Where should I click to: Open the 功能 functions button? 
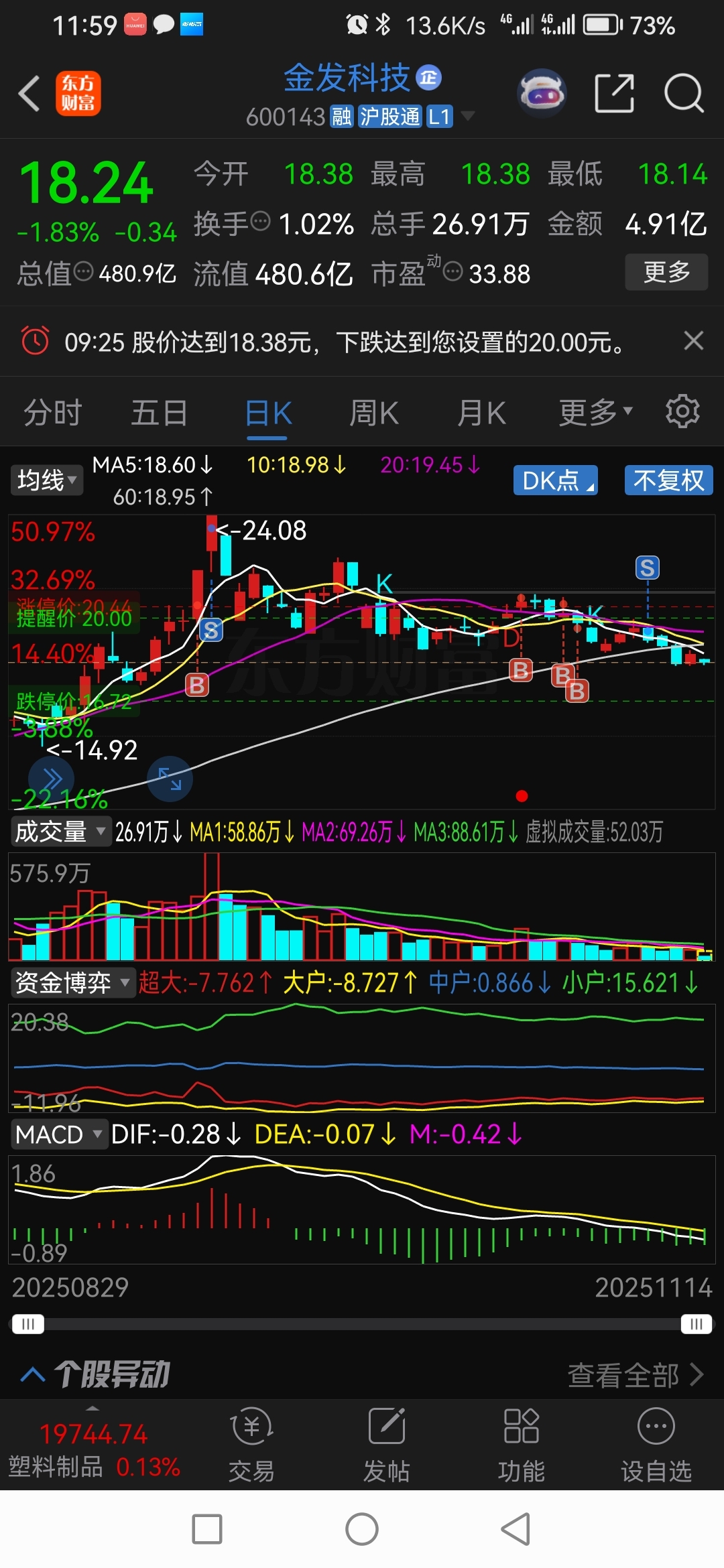click(x=521, y=1443)
